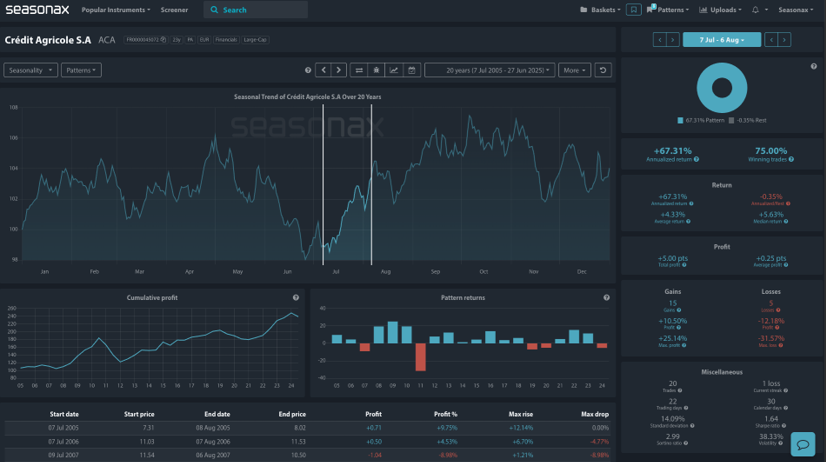Open notifications with the bell icon

[755, 9]
